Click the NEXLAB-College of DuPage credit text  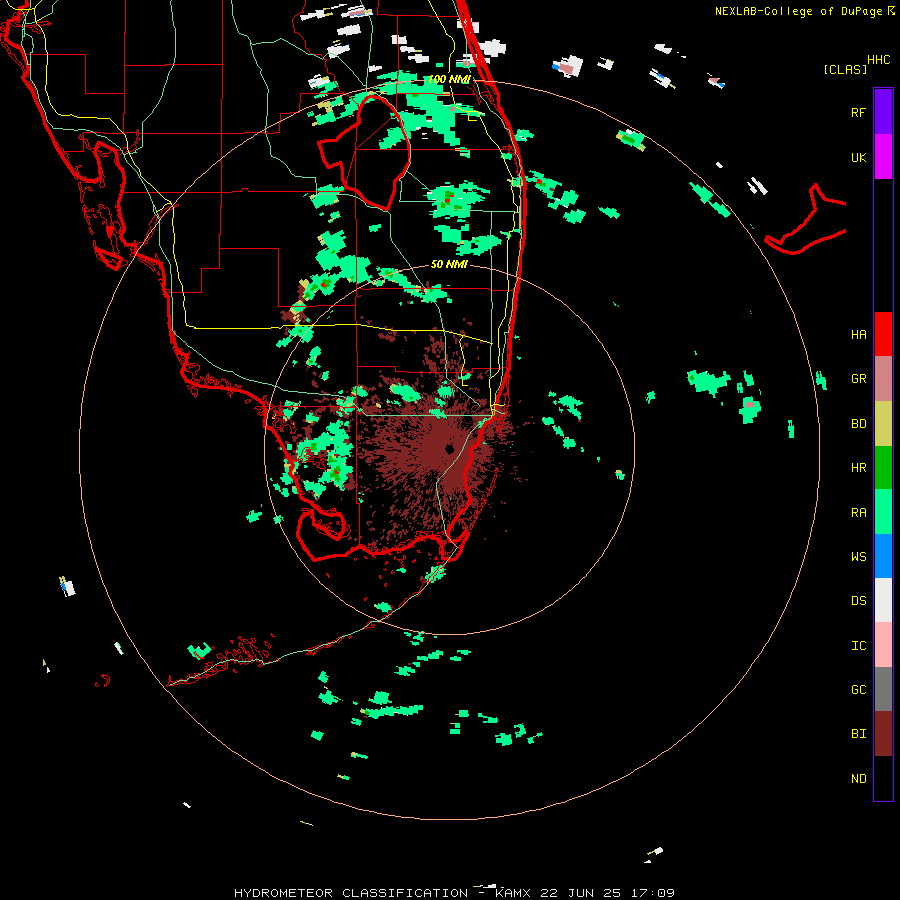[x=798, y=11]
